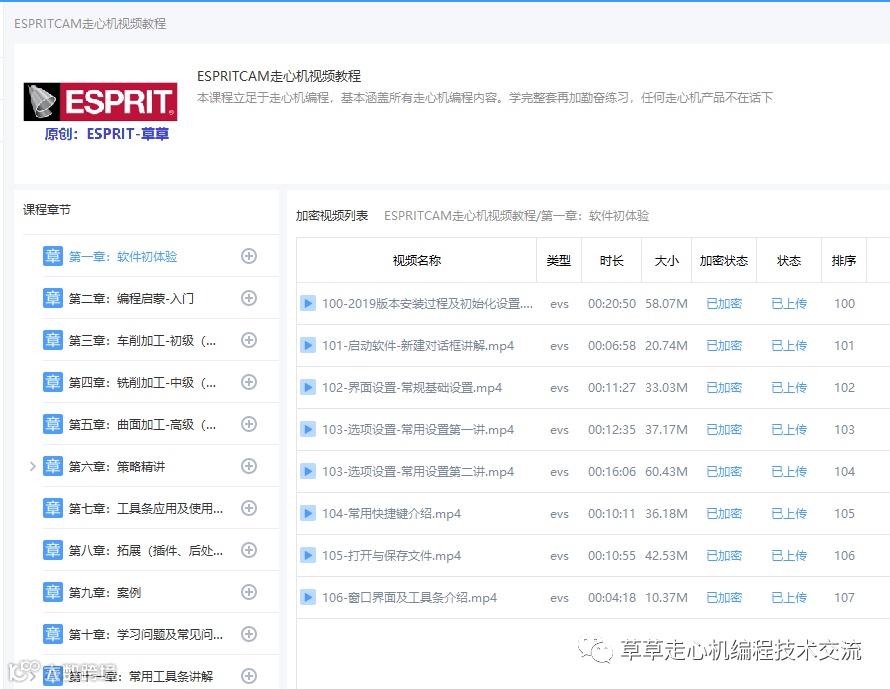Select chapter 第九章：案例
890x689 pixels.
click(104, 593)
